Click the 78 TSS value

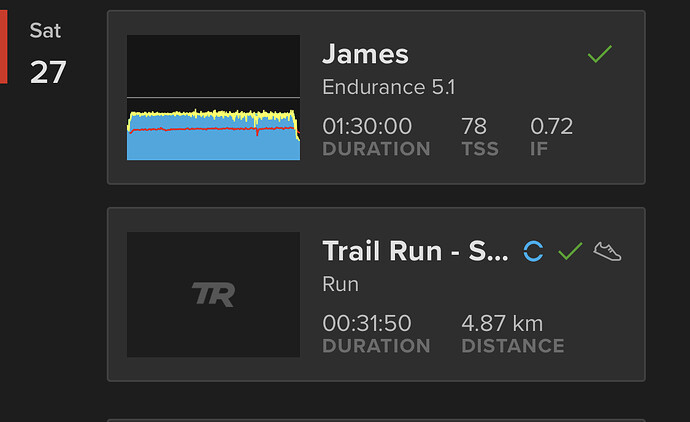(474, 126)
